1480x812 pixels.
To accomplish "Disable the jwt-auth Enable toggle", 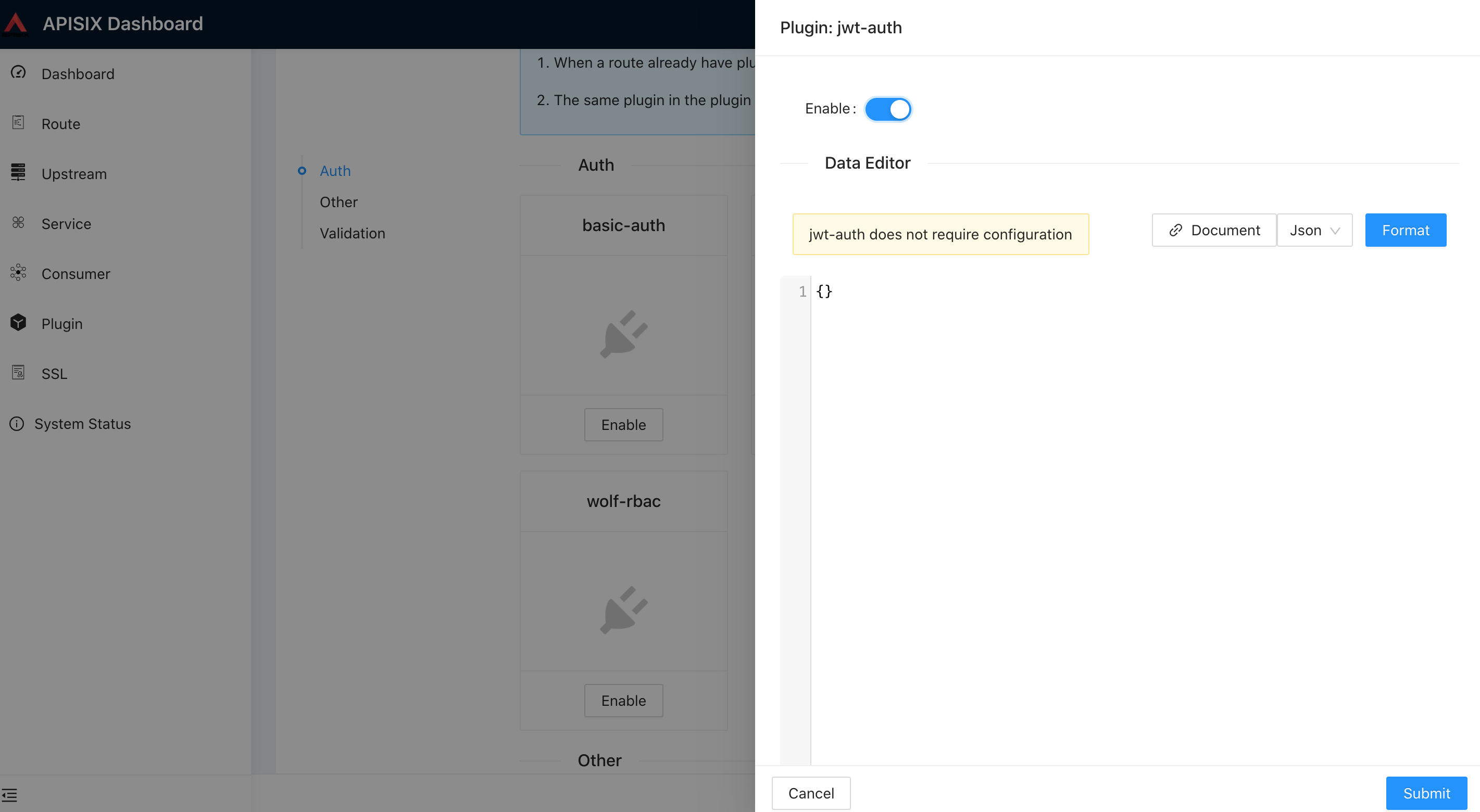I will coord(888,109).
